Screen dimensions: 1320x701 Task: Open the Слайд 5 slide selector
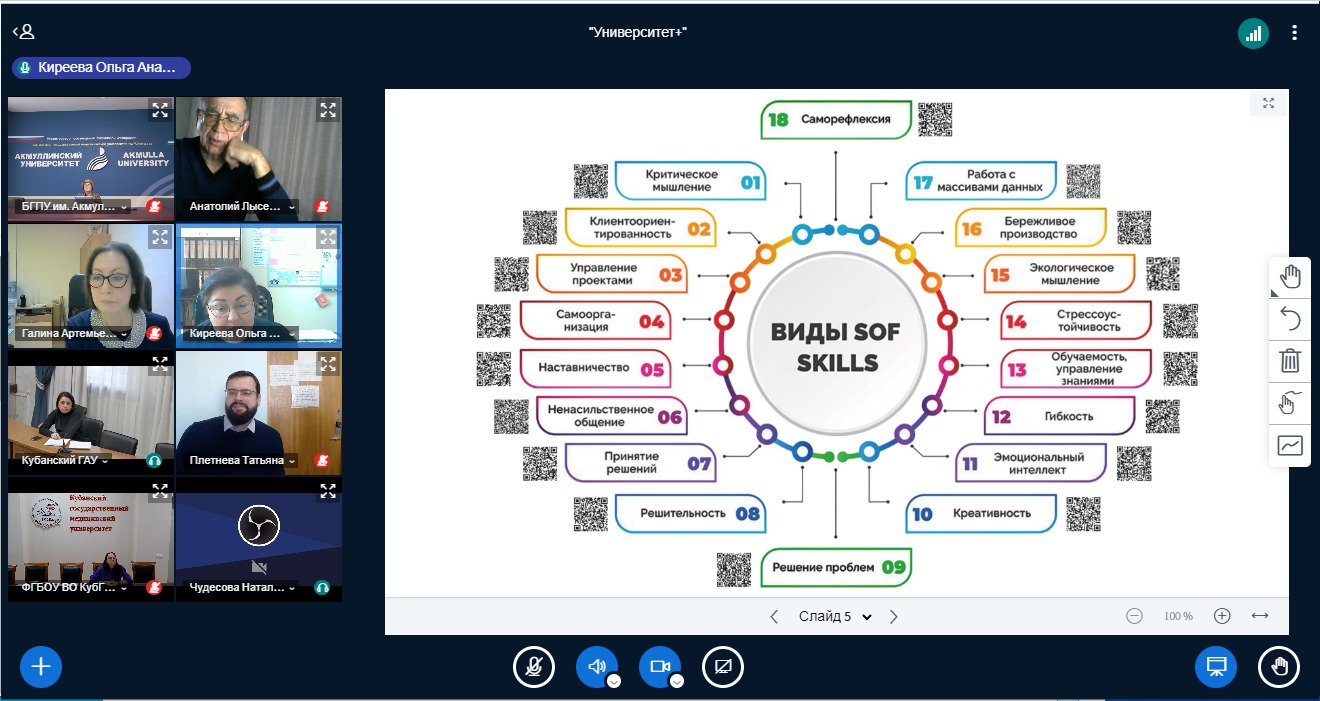834,617
